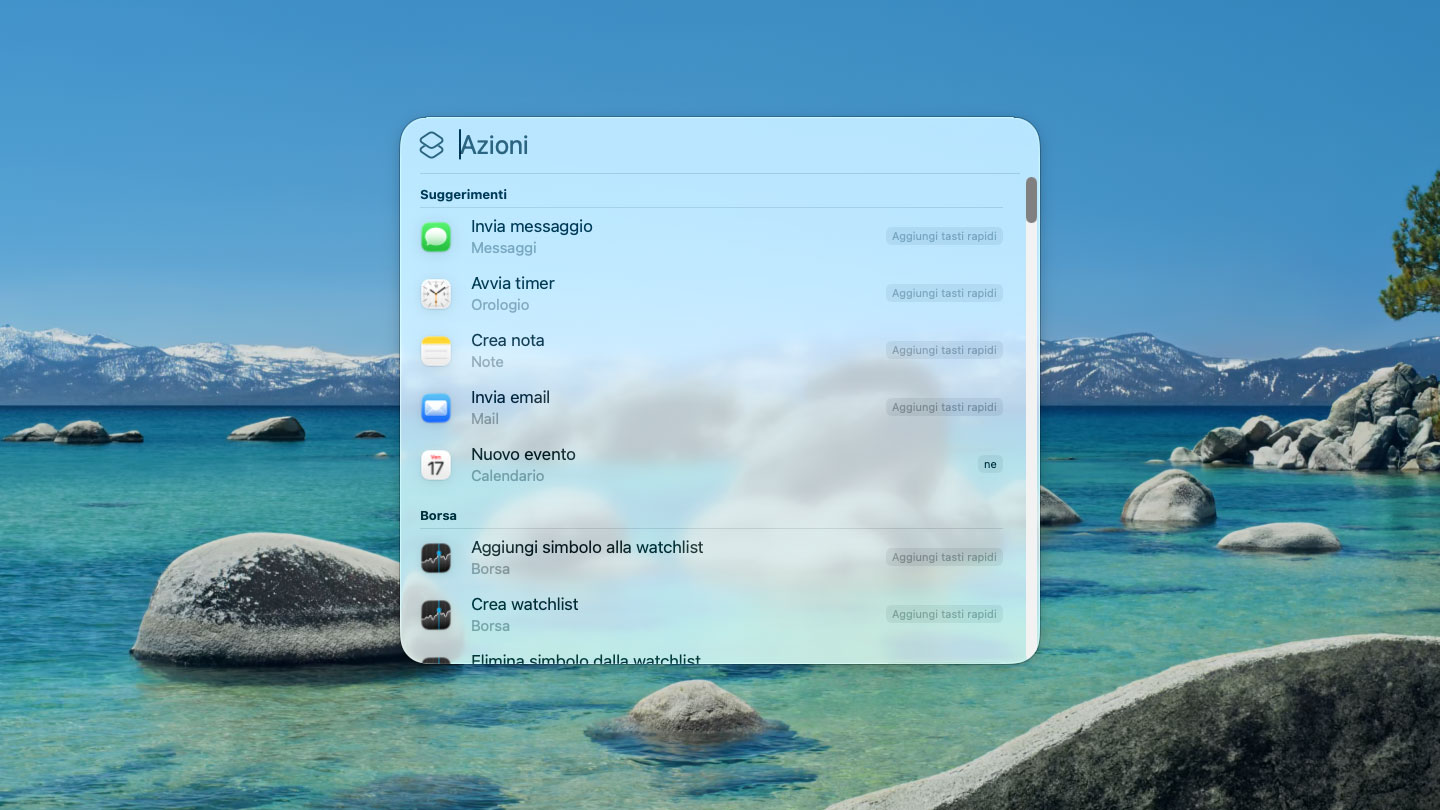Add shortcut for Aggiungi simbolo alla watchlist
Image resolution: width=1440 pixels, height=810 pixels.
coord(944,557)
